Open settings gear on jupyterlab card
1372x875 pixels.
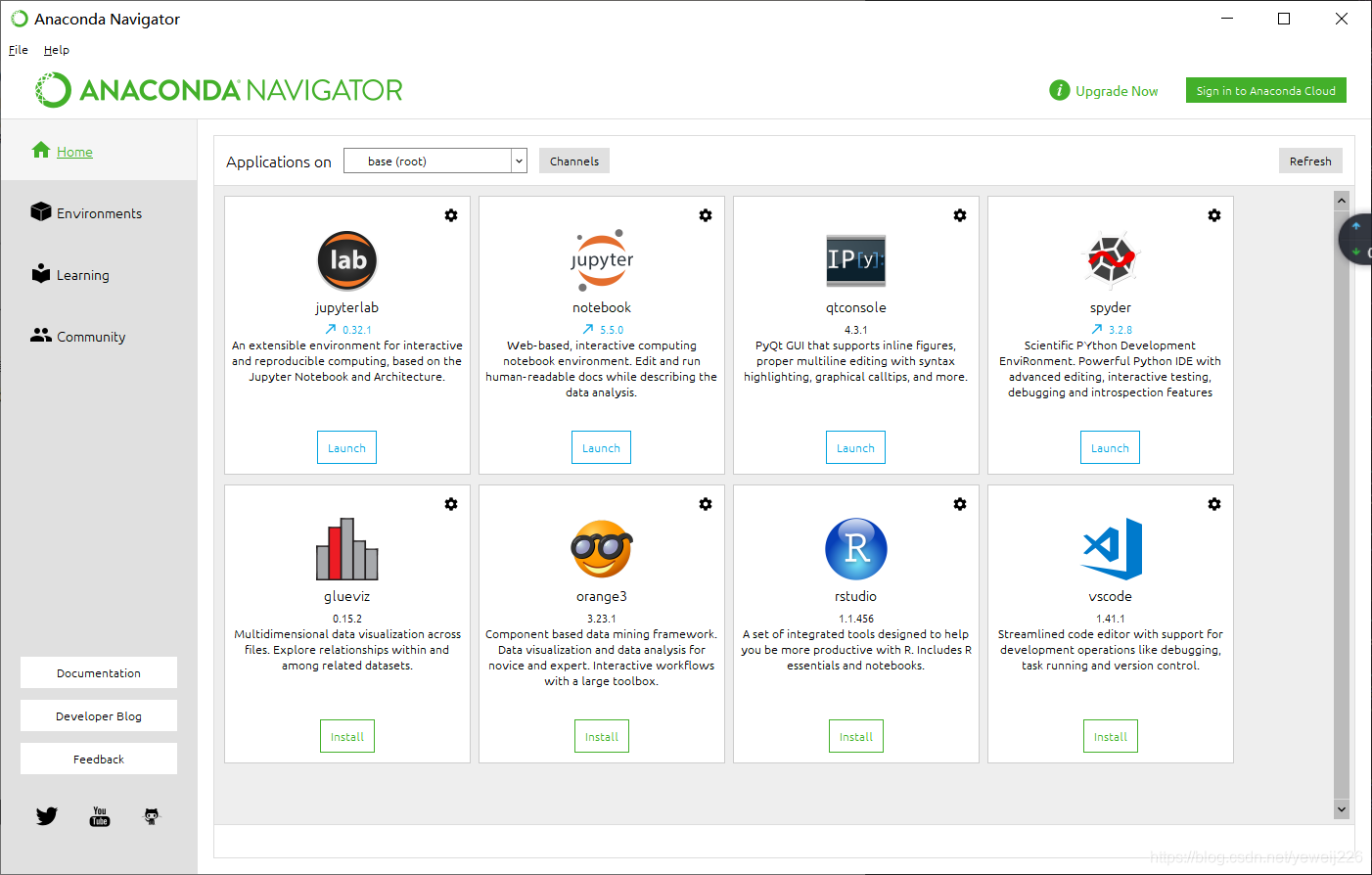pos(451,215)
